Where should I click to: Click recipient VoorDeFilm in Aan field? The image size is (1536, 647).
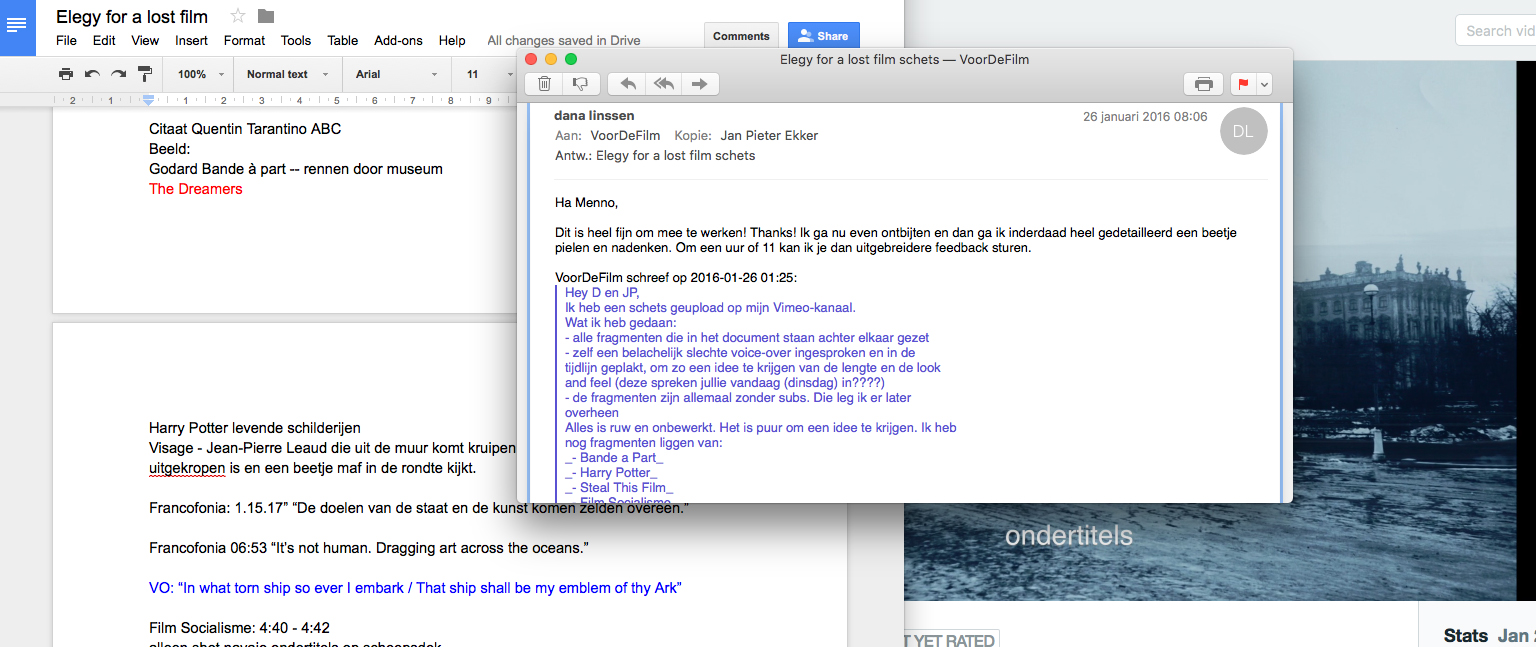point(625,136)
